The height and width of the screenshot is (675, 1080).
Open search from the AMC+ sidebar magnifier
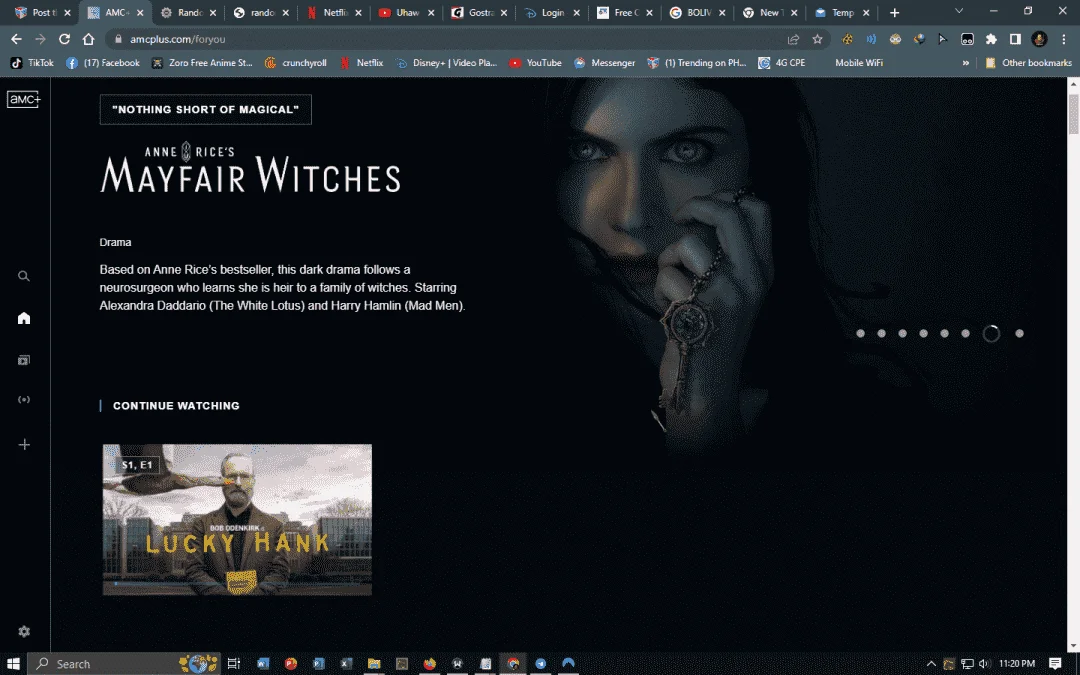coord(24,276)
